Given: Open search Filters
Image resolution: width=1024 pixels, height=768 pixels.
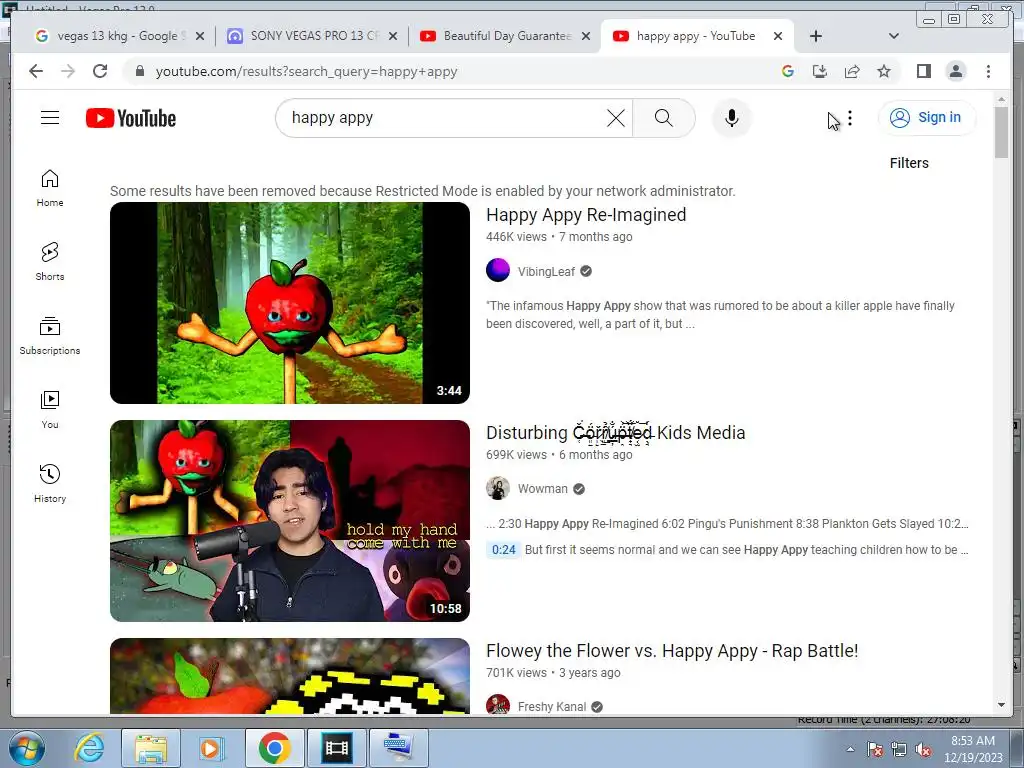Looking at the screenshot, I should pos(909,163).
